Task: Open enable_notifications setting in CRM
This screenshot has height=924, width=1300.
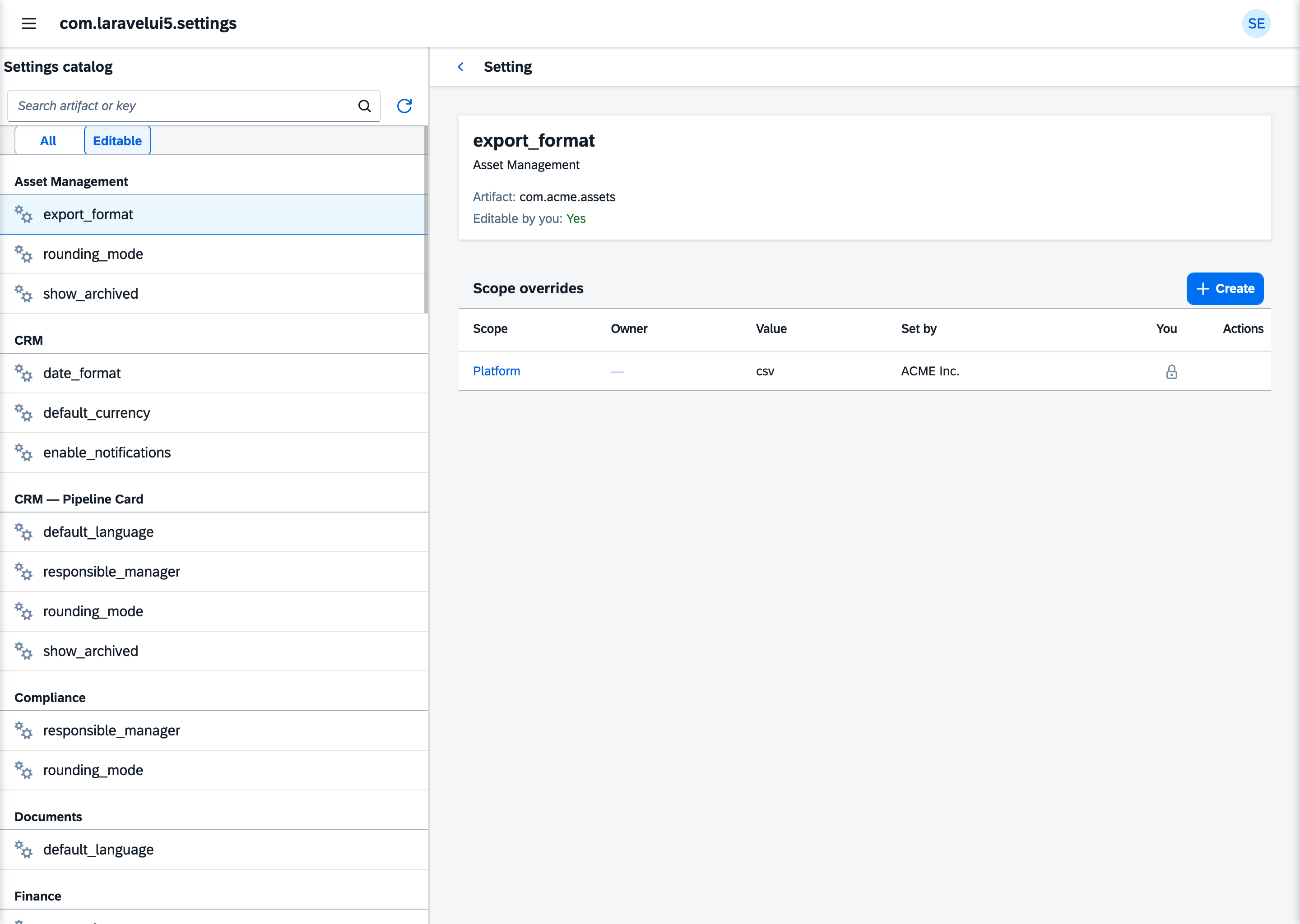Action: 214,453
